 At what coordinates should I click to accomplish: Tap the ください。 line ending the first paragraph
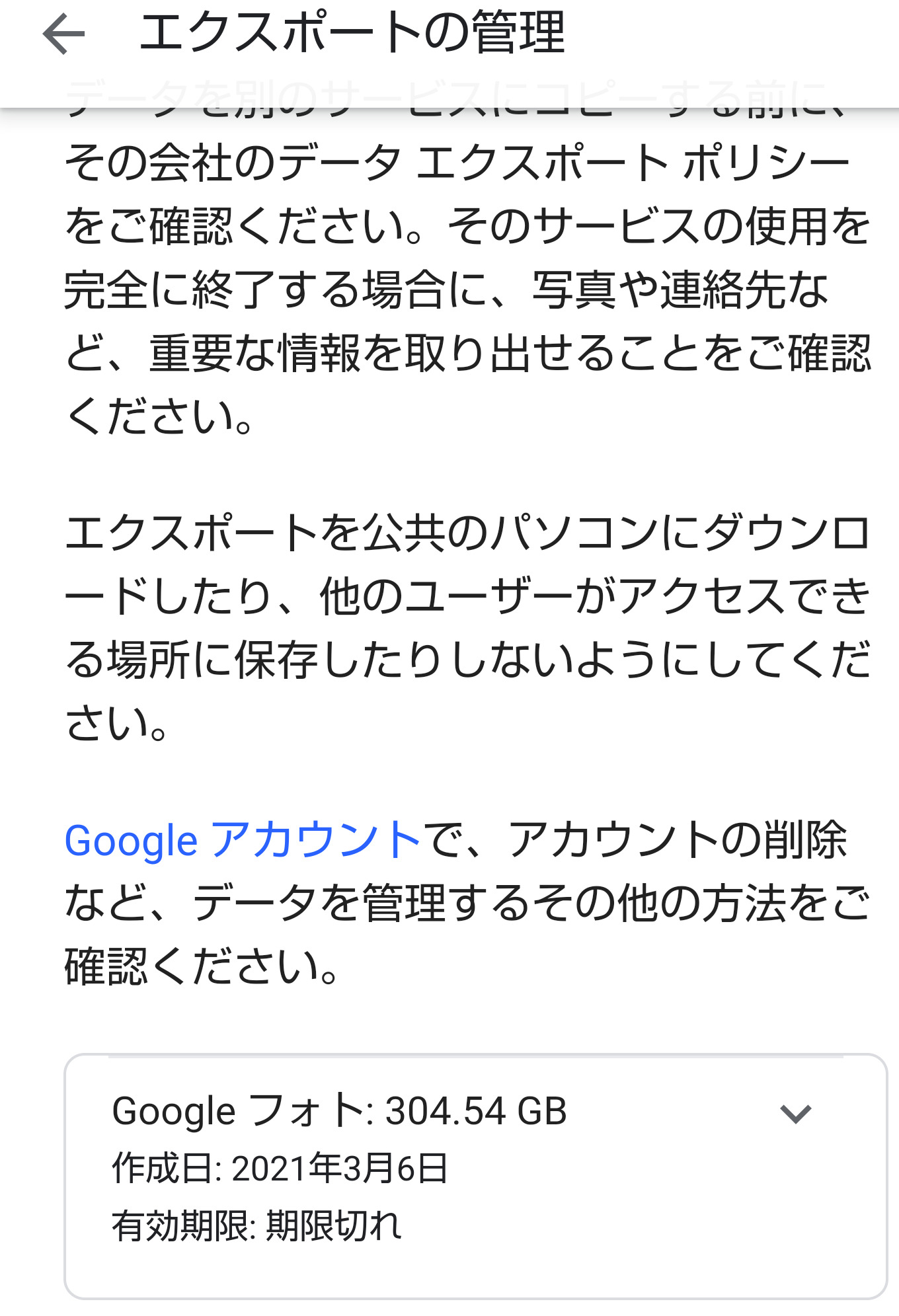tap(160, 417)
